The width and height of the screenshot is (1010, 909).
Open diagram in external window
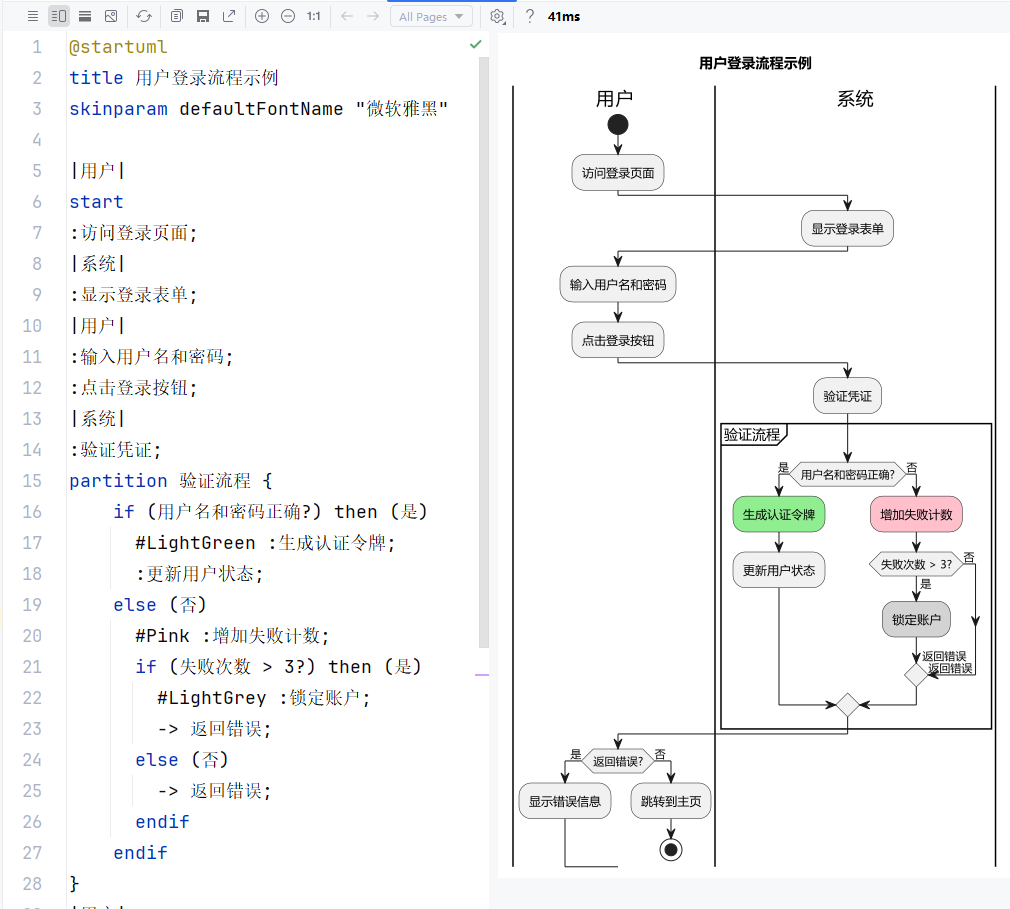(229, 16)
